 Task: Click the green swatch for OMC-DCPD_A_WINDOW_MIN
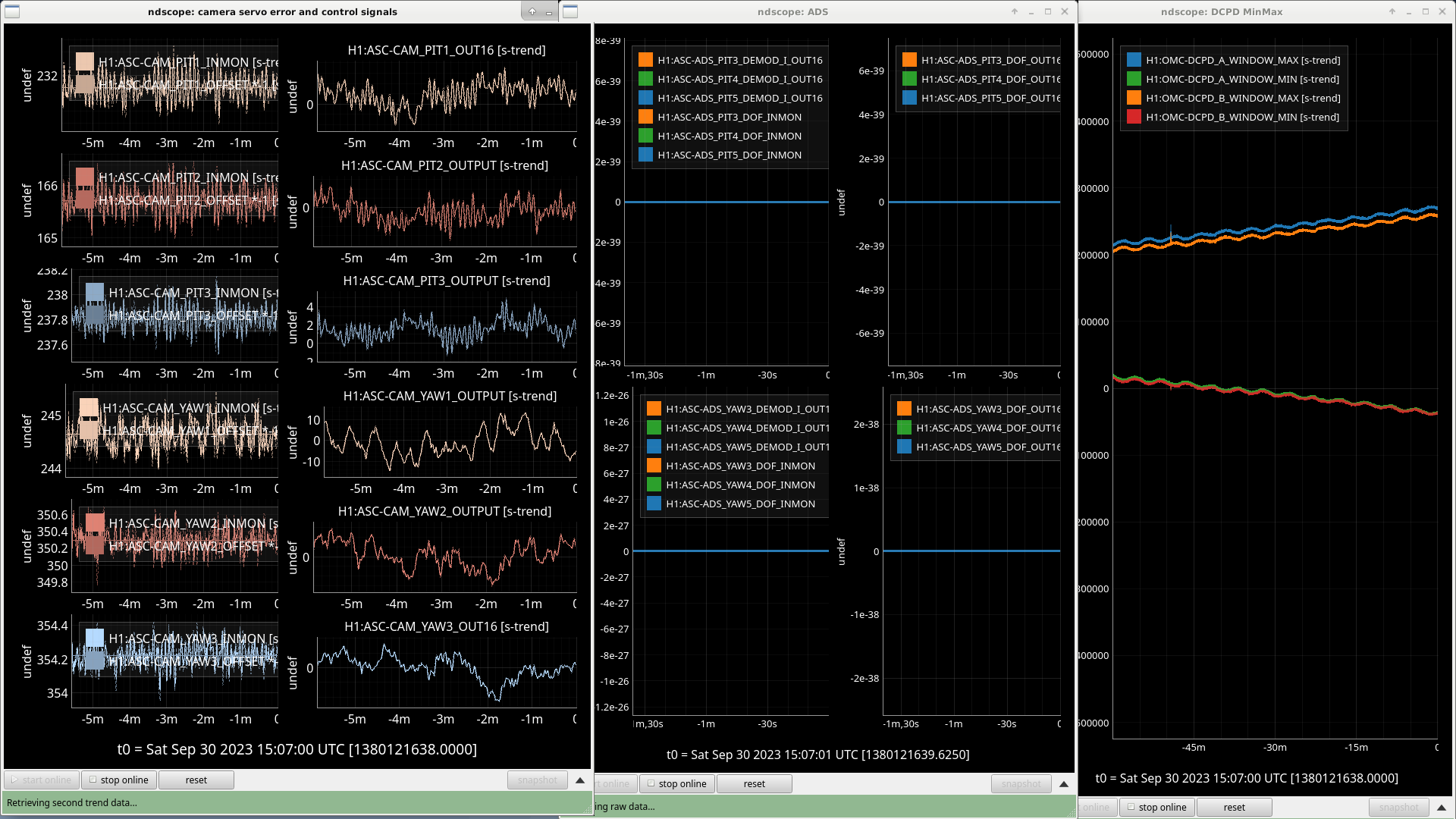tap(1134, 79)
